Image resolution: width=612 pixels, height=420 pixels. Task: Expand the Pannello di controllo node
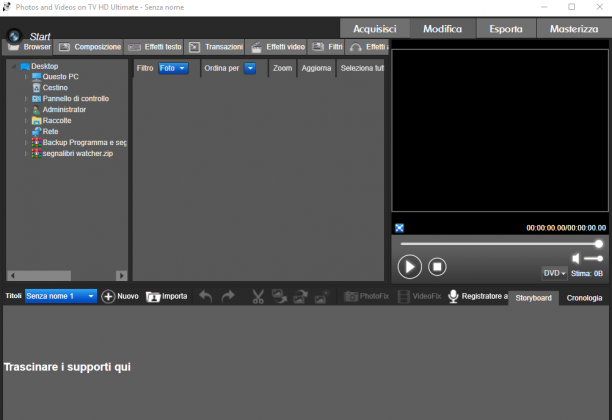tap(26, 99)
